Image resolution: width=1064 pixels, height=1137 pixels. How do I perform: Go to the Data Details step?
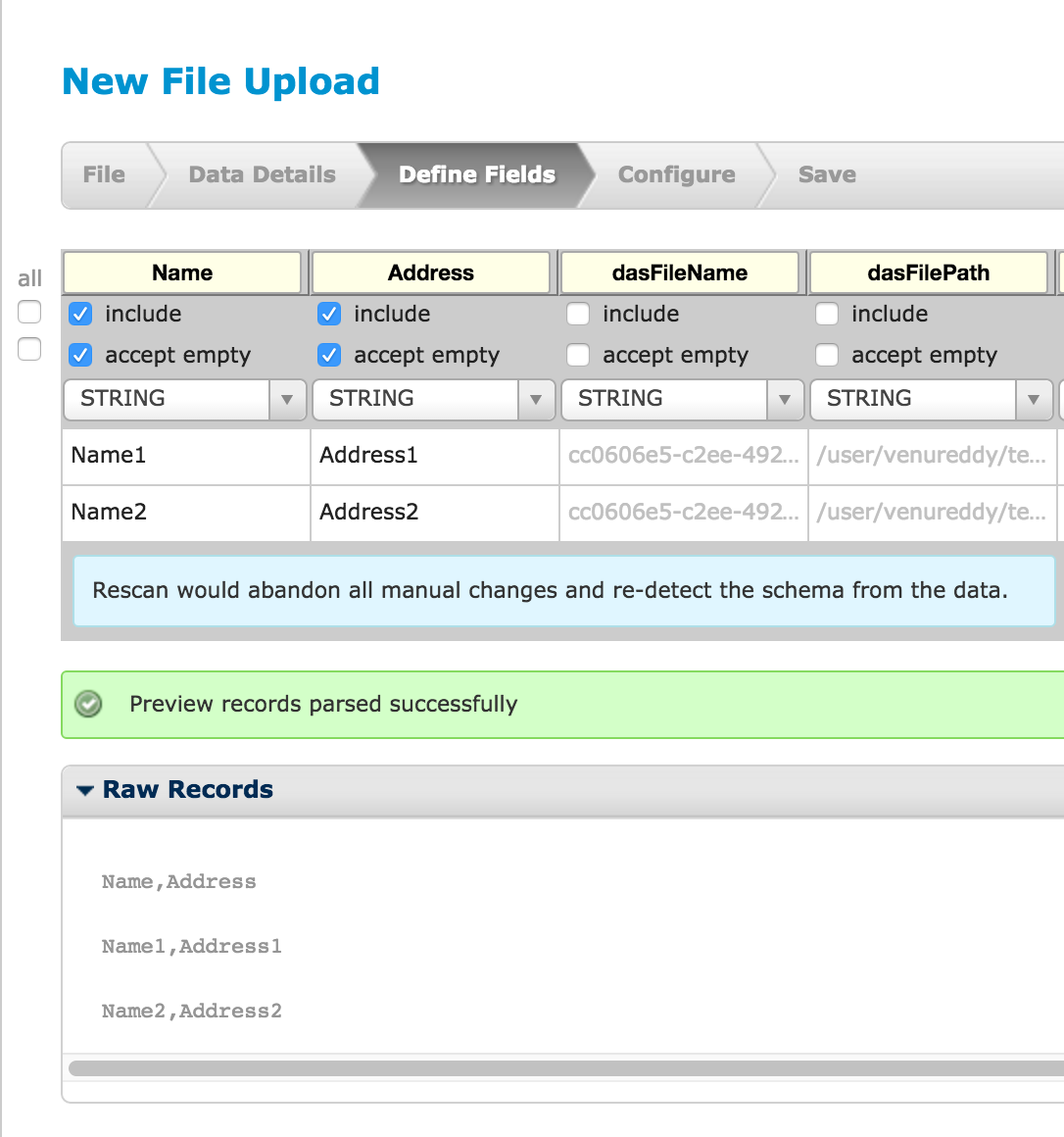(x=263, y=174)
